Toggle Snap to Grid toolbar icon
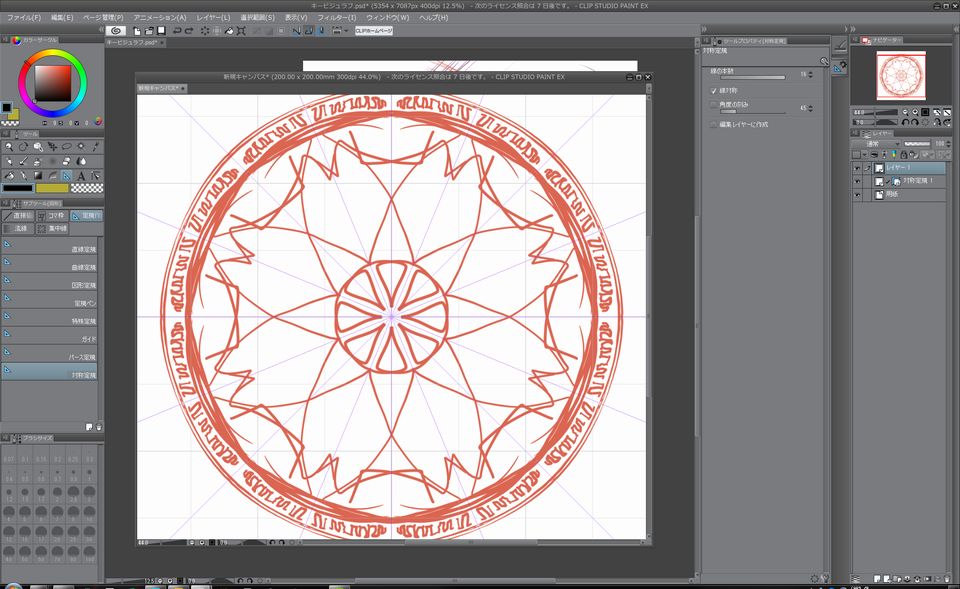The height and width of the screenshot is (589, 960). point(321,31)
